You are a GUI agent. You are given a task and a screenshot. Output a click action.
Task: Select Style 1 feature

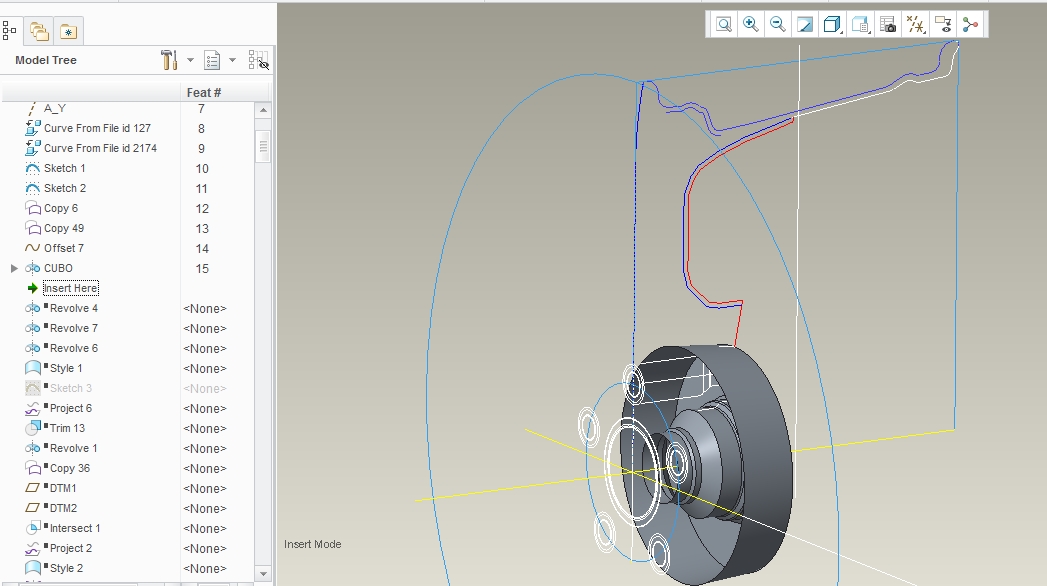tap(66, 368)
